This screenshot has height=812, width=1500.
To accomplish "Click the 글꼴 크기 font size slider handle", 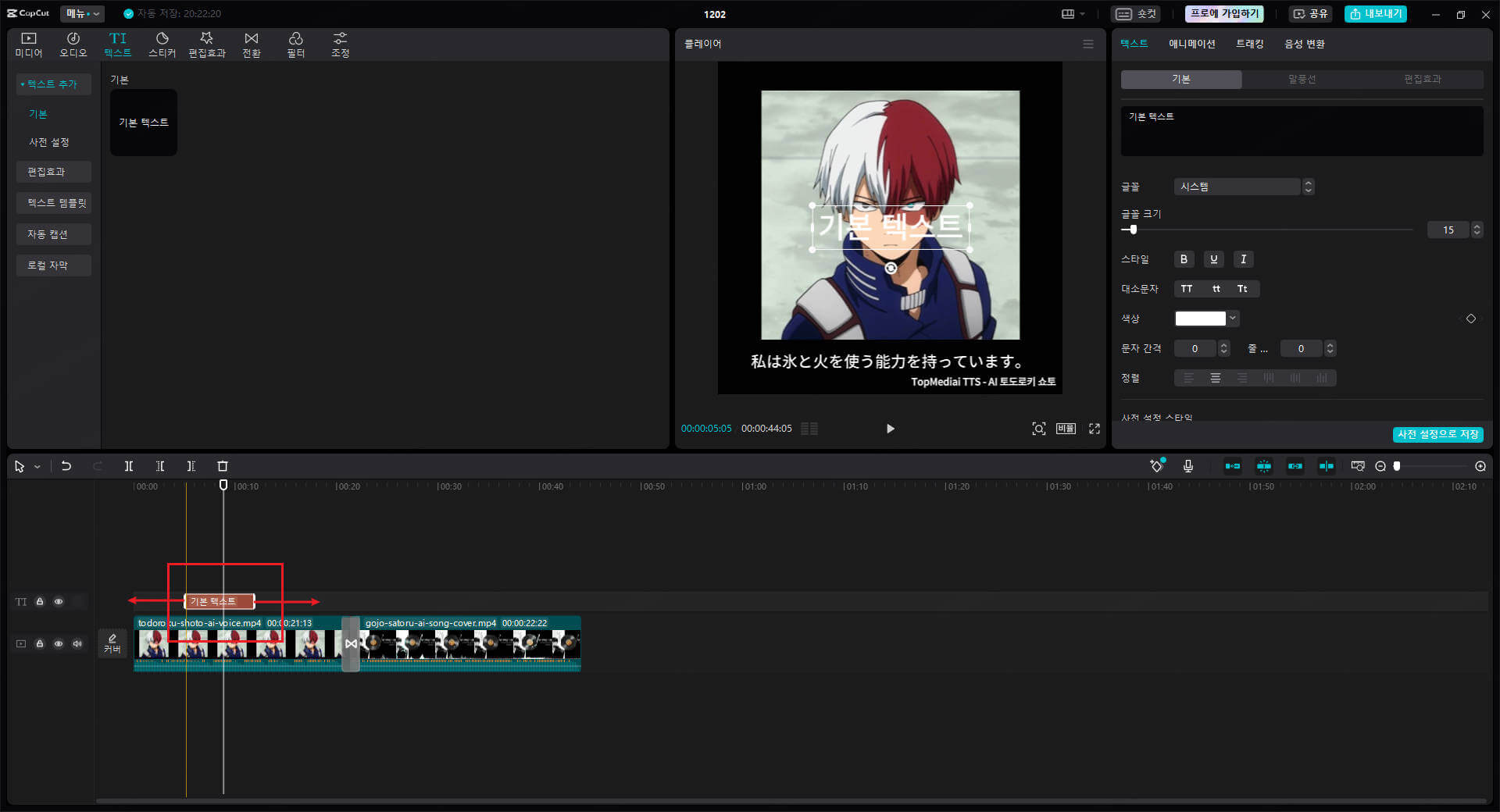I will pyautogui.click(x=1133, y=230).
